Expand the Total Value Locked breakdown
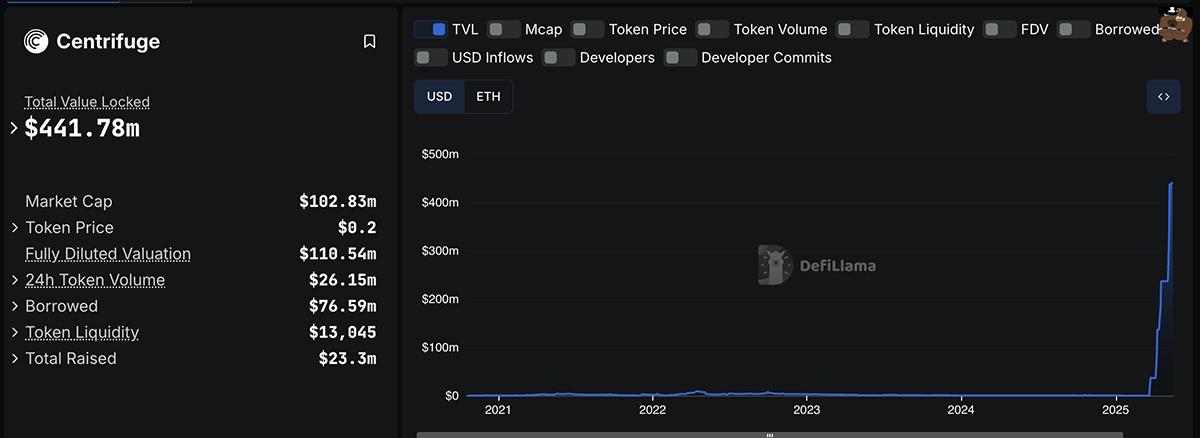Screen dimensions: 1200x438 [x=14, y=128]
